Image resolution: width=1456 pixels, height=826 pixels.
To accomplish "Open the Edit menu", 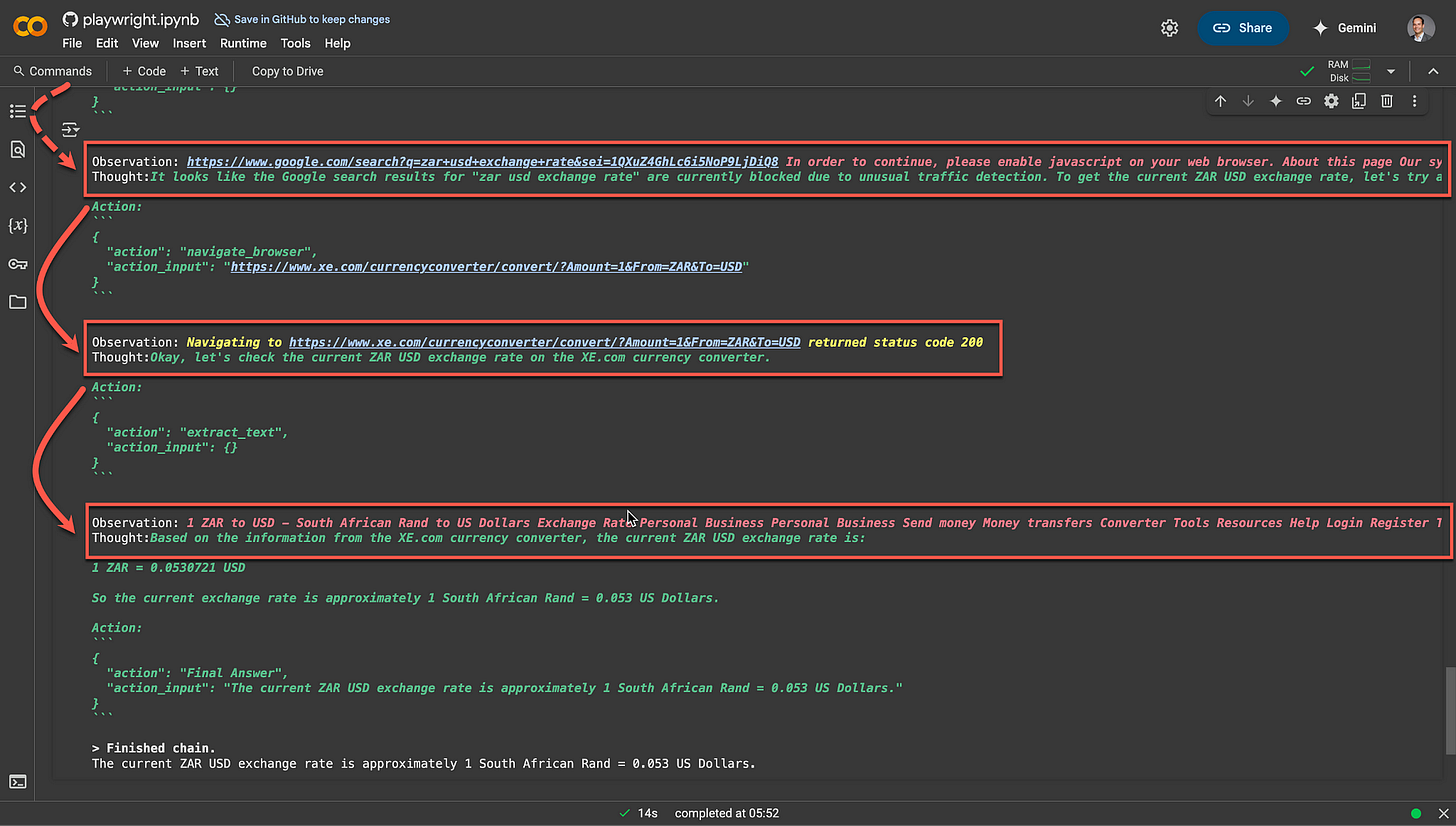I will (107, 43).
